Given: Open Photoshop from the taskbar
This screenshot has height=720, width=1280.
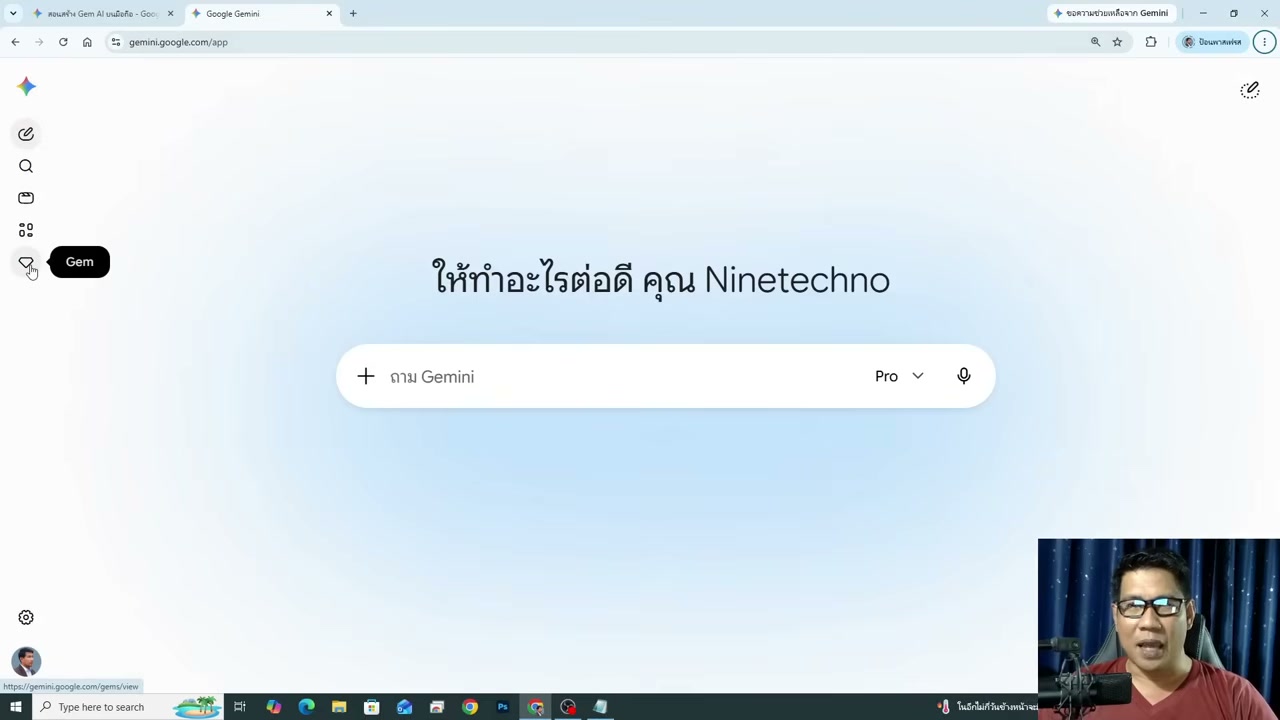Looking at the screenshot, I should (503, 707).
